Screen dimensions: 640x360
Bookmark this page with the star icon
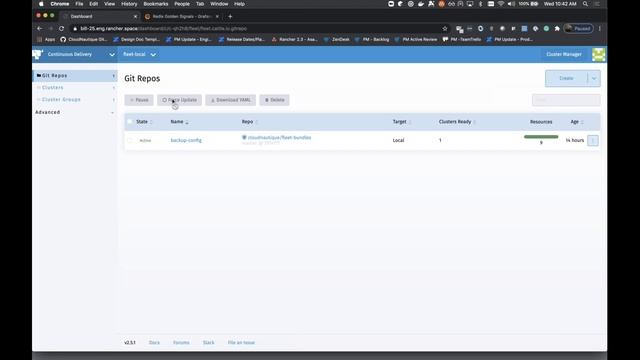(445, 29)
